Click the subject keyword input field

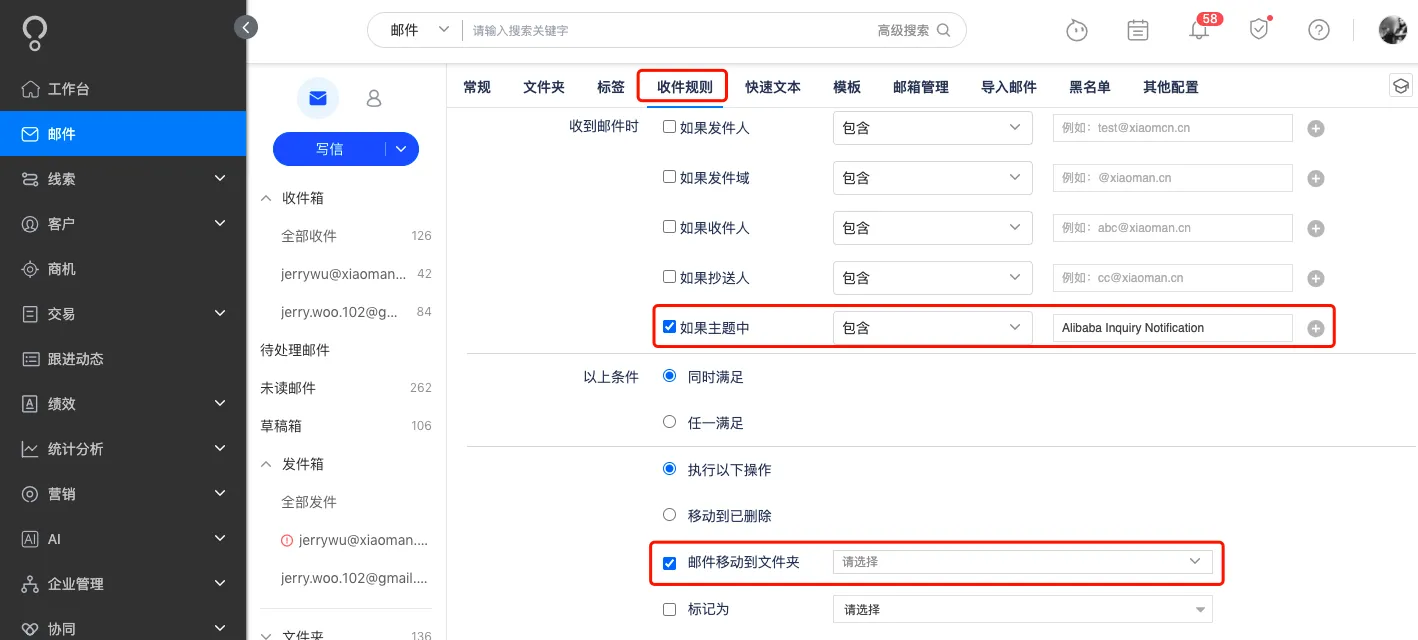1172,328
